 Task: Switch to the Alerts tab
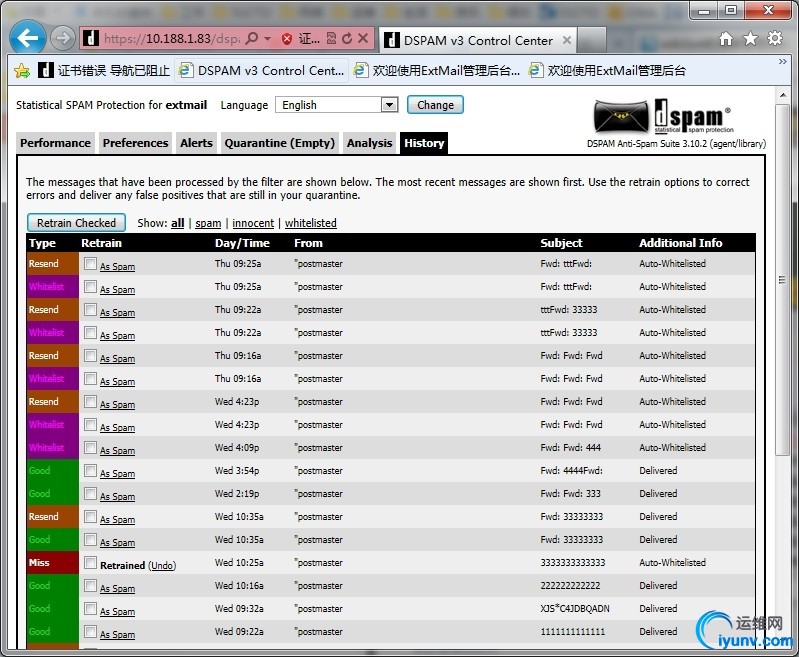coord(196,143)
